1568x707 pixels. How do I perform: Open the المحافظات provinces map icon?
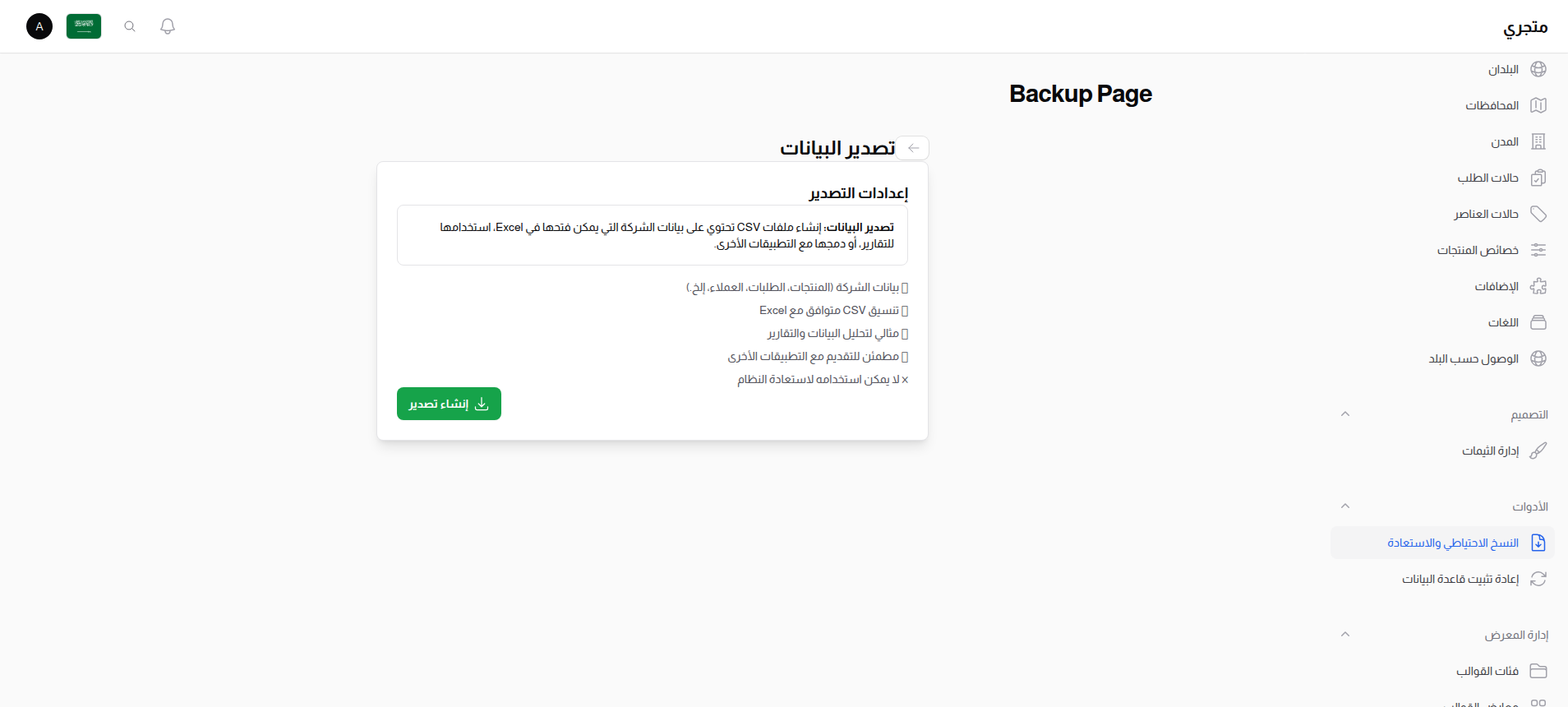tap(1538, 105)
